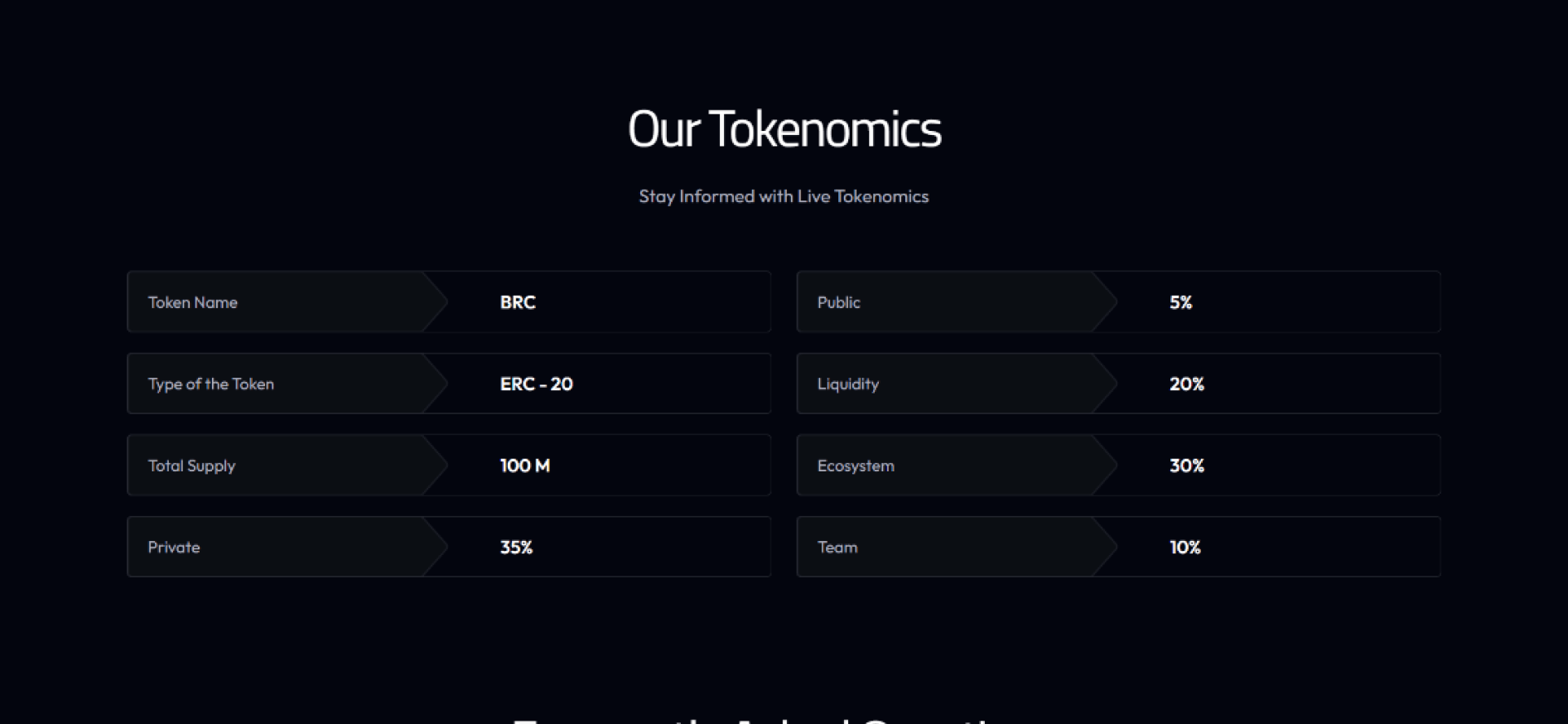Click the Type of the Token label
Viewport: 1568px width, 724px height.
(x=210, y=384)
